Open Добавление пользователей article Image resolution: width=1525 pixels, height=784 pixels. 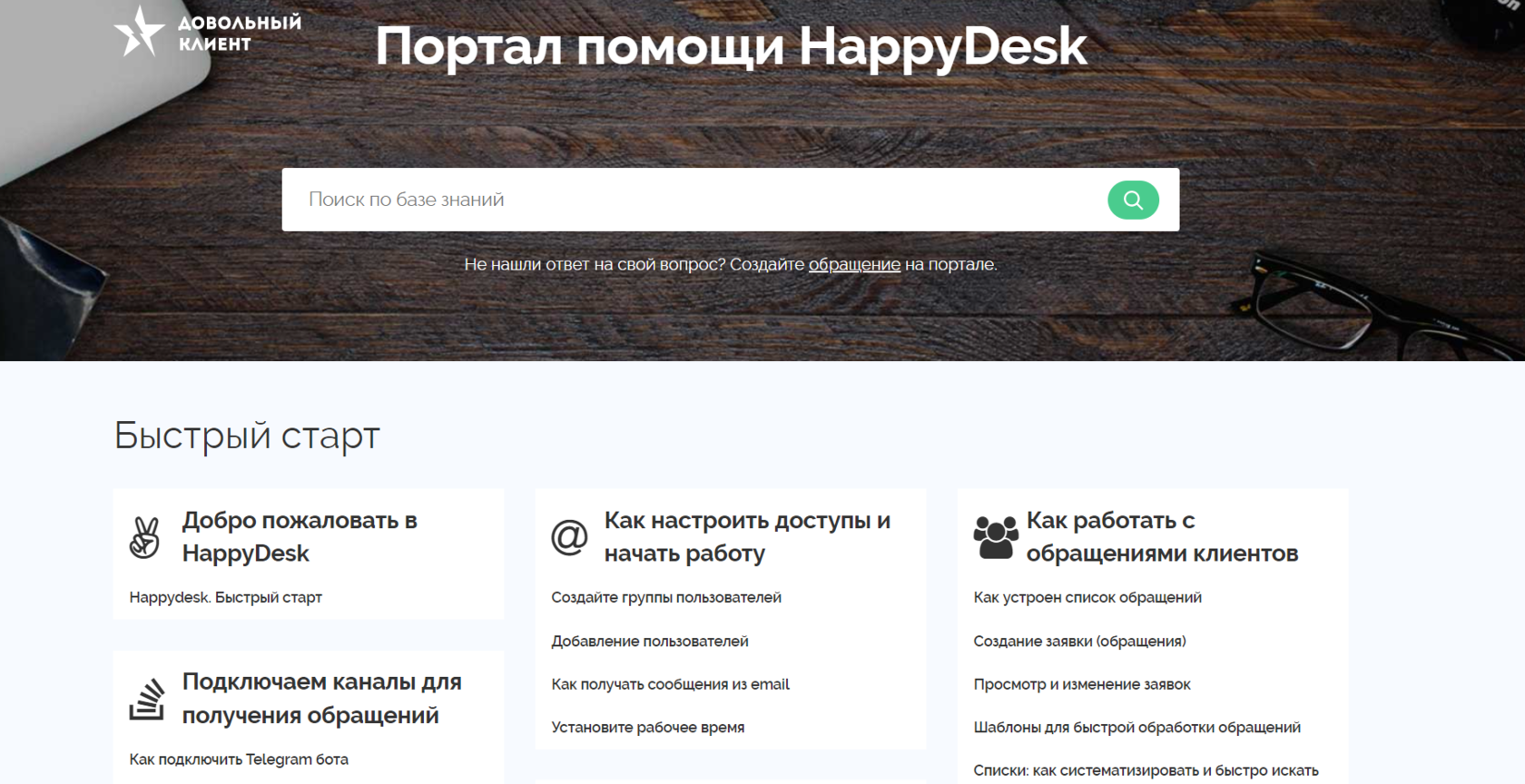pyautogui.click(x=650, y=641)
